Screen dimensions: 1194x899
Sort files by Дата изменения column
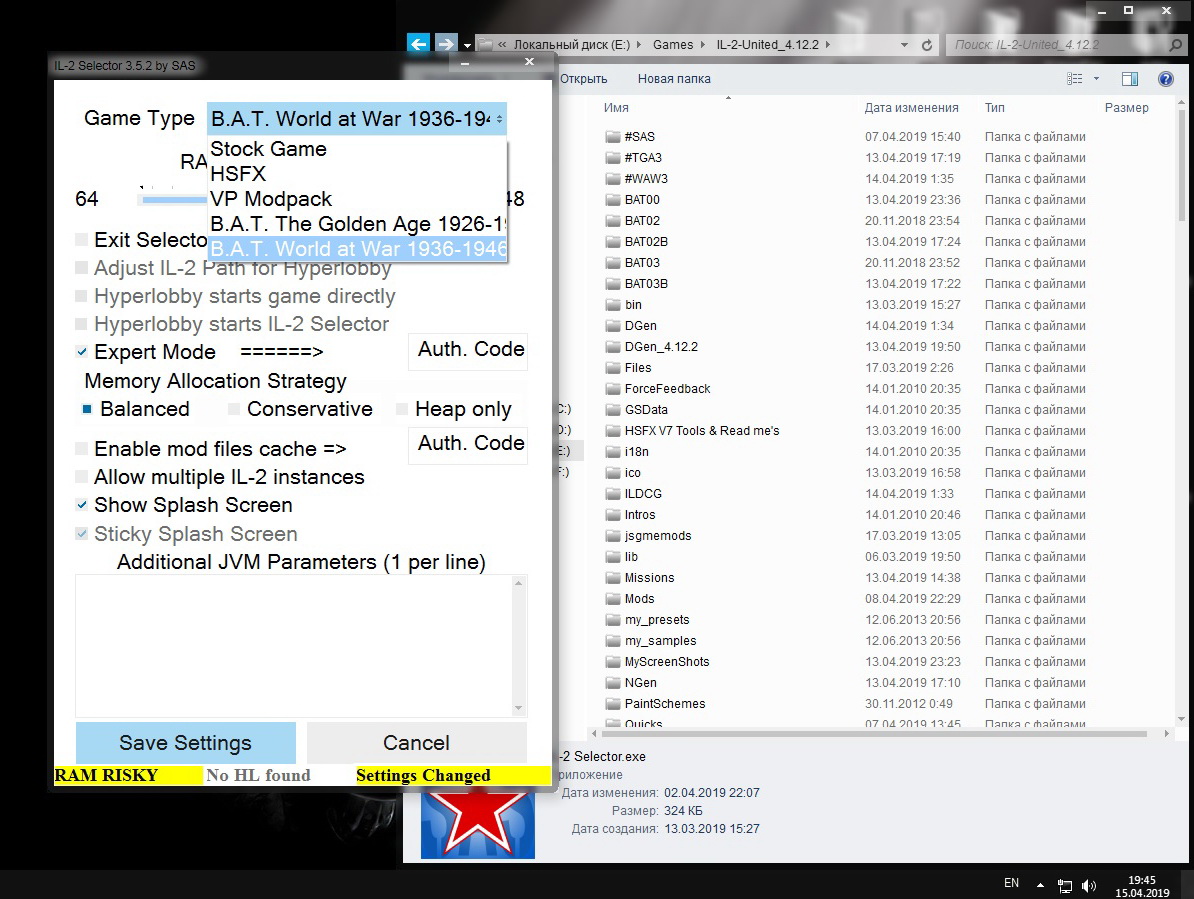tap(911, 108)
